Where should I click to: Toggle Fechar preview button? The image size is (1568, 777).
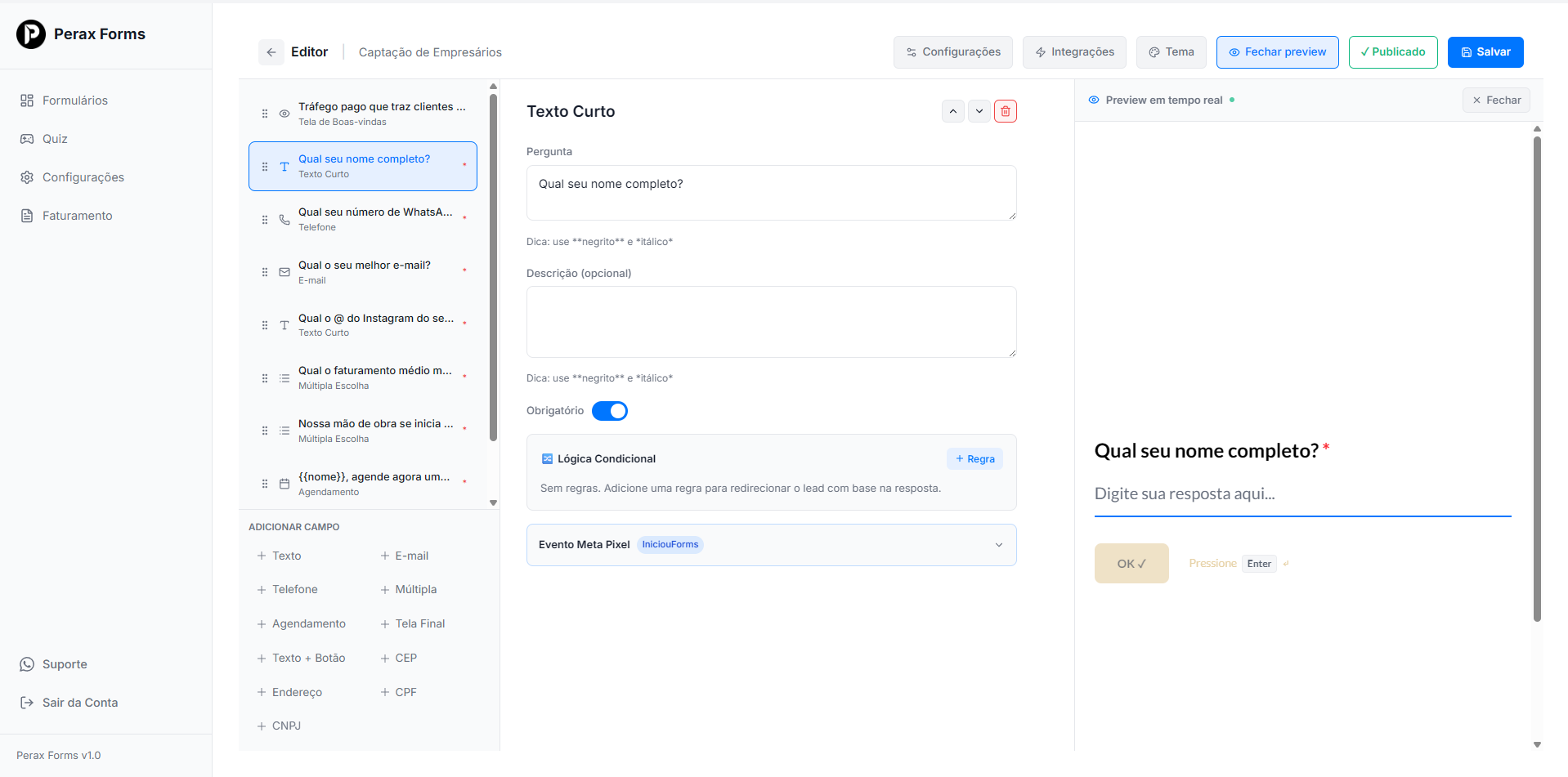point(1277,52)
